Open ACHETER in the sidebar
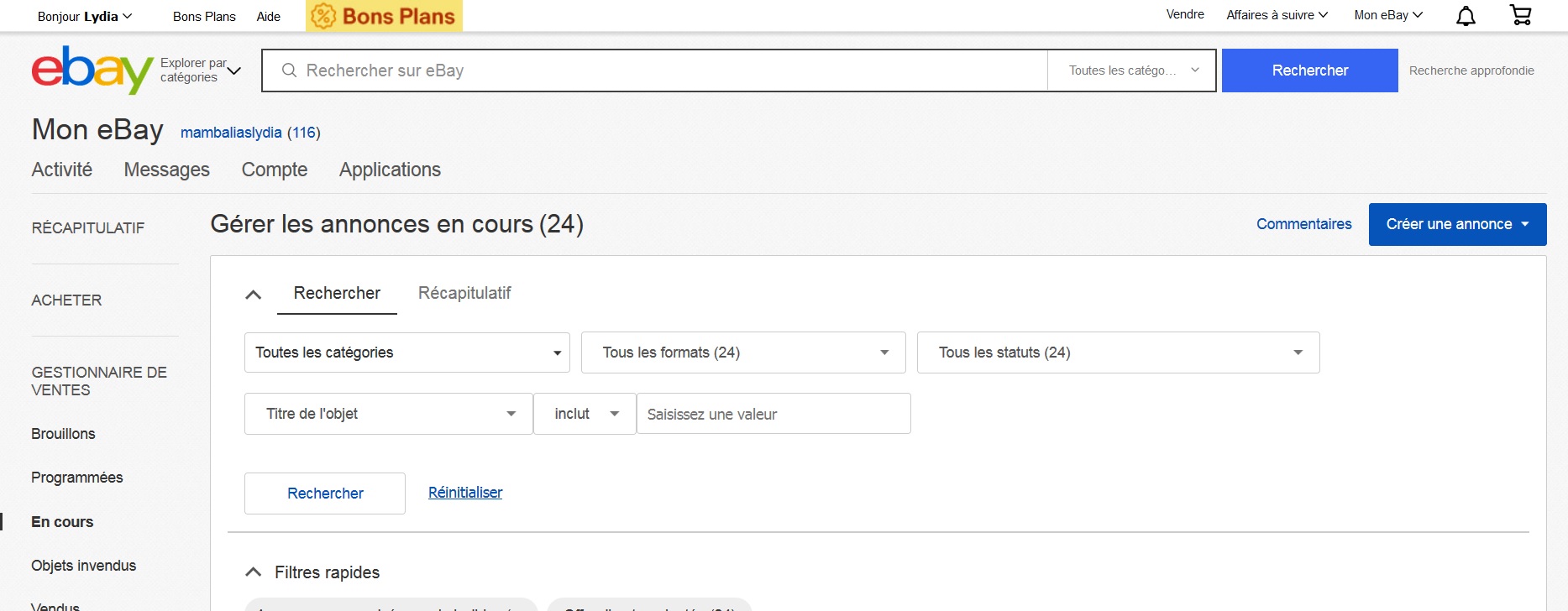The width and height of the screenshot is (1568, 611). [x=66, y=300]
